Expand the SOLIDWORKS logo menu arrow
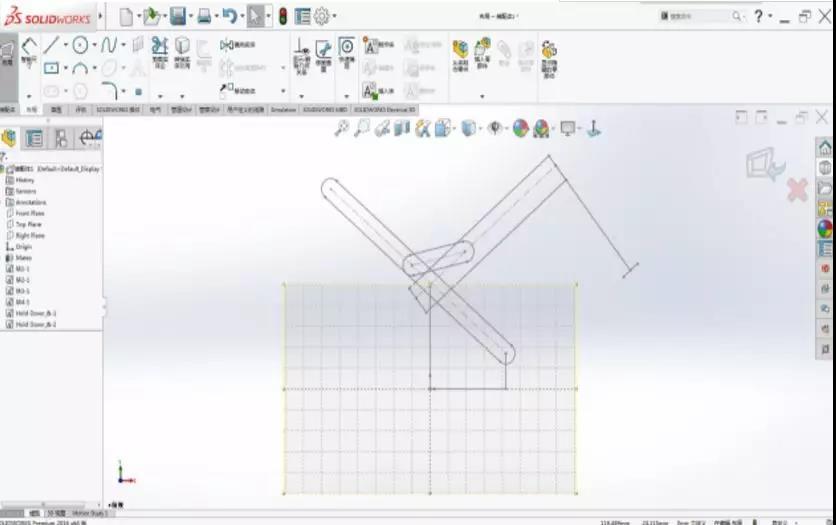The image size is (836, 525). coord(100,17)
